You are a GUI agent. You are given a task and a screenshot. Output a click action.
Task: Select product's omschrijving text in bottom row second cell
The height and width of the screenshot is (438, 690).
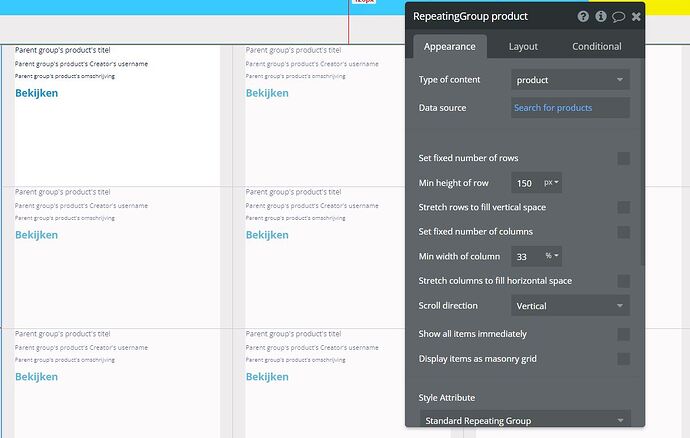pos(295,360)
